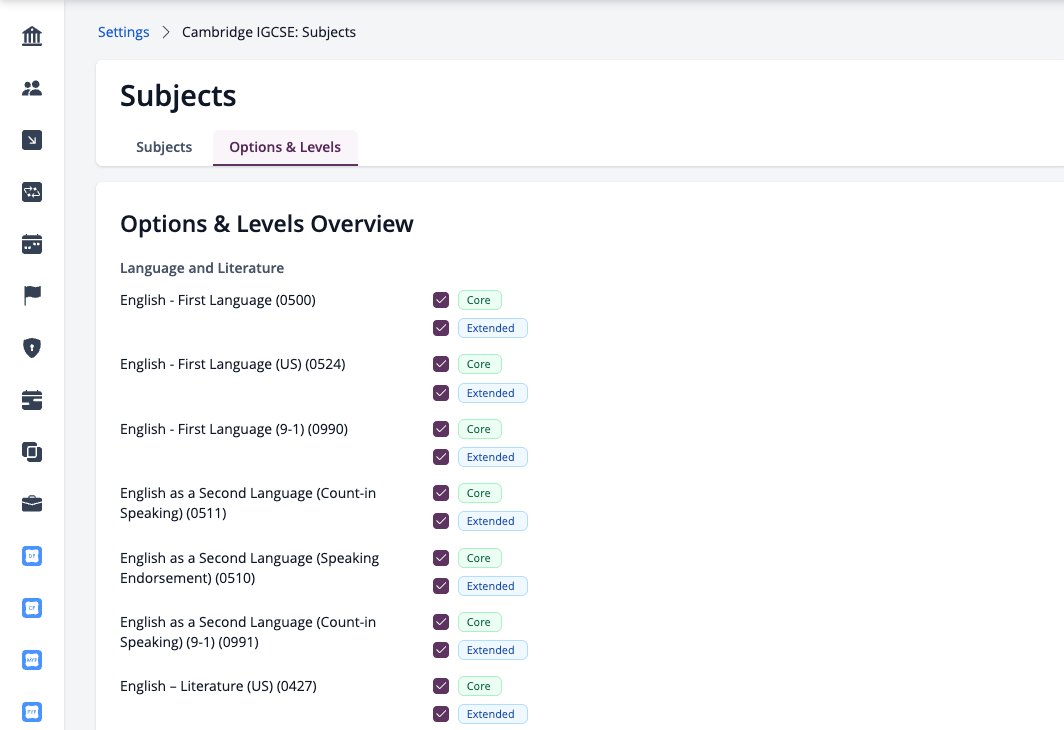Screen dimensions: 1064x730
Task: Open the calendar sidebar icon
Action: click(x=32, y=244)
